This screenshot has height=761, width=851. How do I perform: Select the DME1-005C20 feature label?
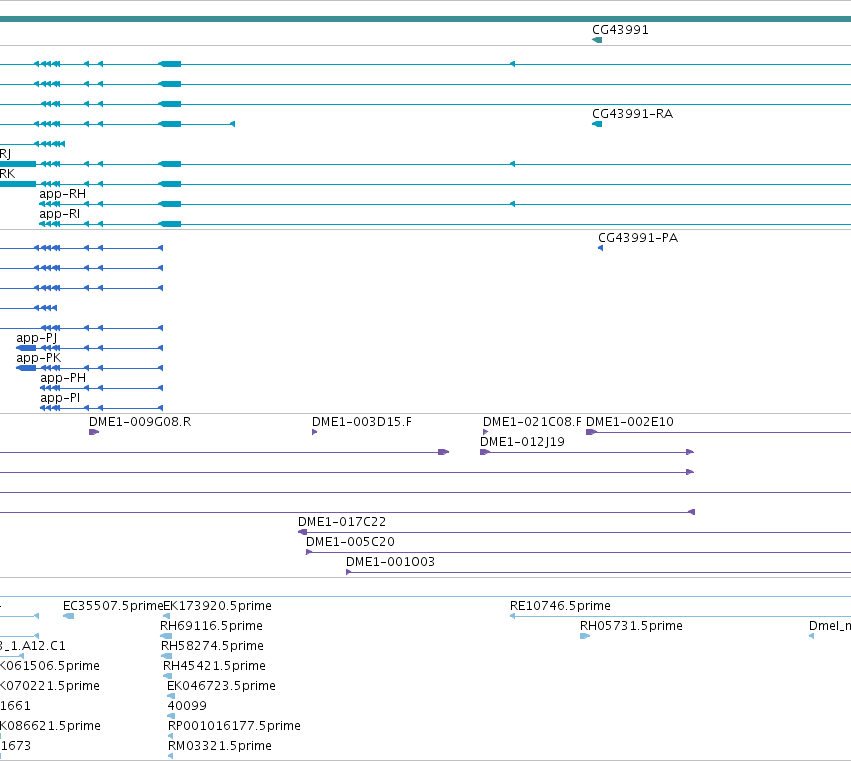coord(350,542)
